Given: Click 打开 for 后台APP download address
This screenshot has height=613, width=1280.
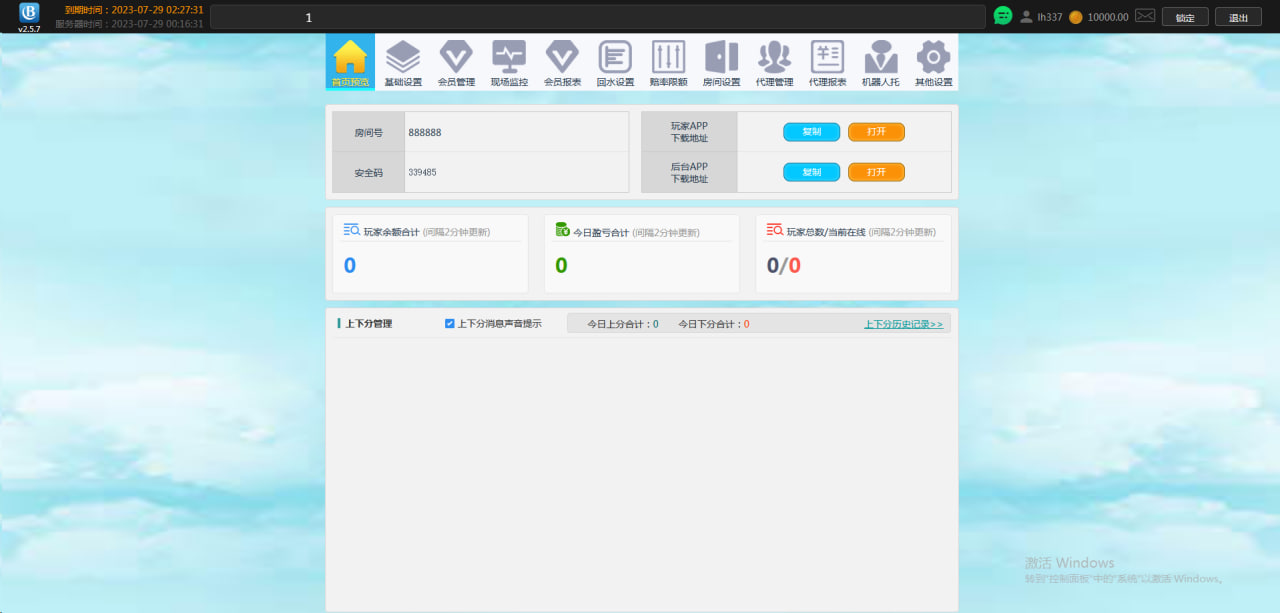Looking at the screenshot, I should [x=876, y=172].
